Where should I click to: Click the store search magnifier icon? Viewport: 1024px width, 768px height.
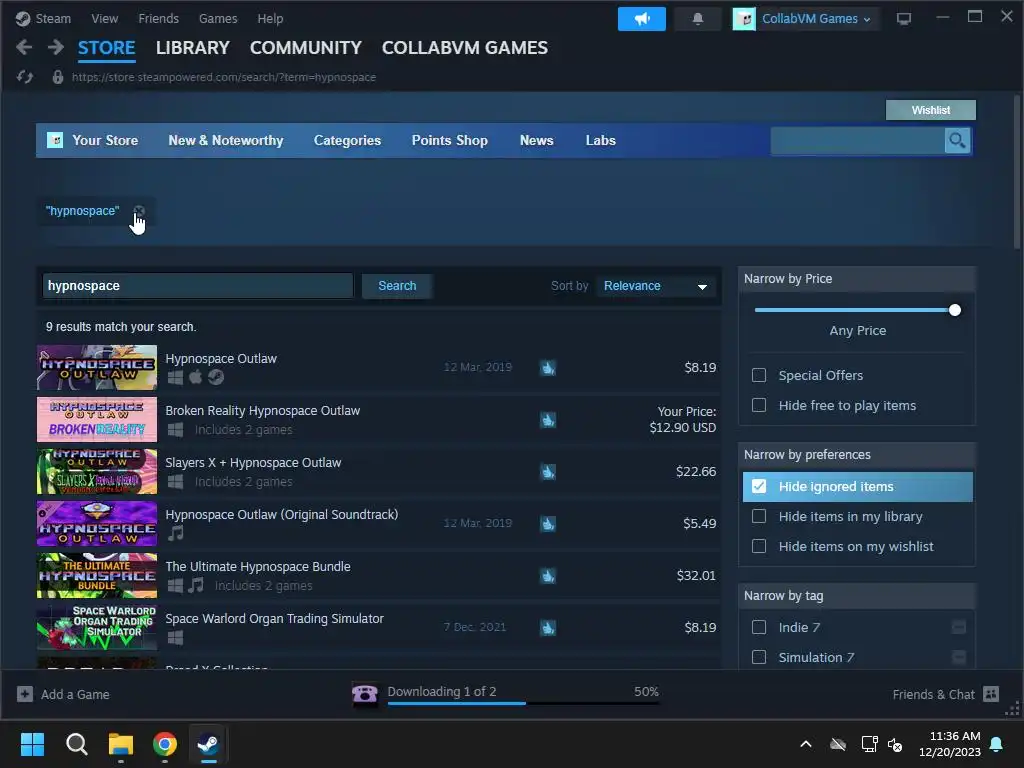(957, 140)
